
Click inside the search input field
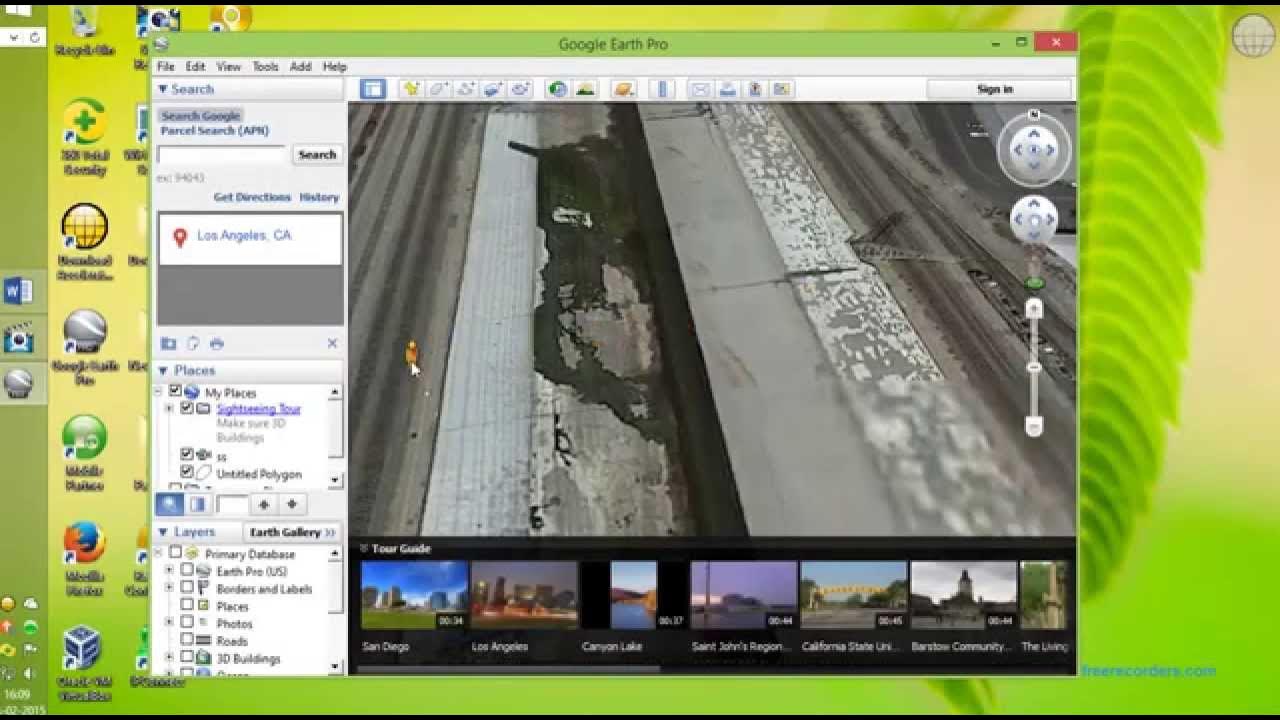coord(222,155)
